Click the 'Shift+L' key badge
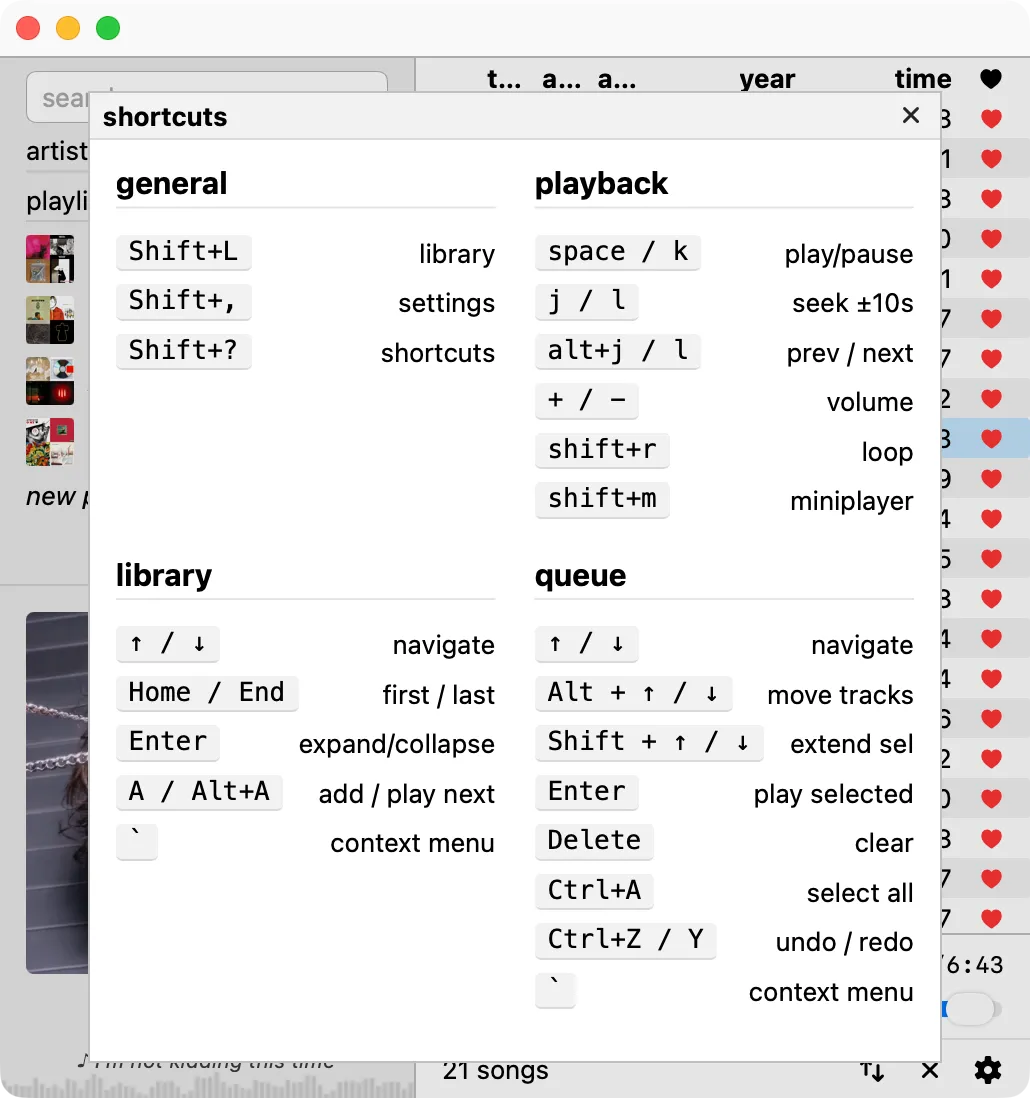Image resolution: width=1030 pixels, height=1098 pixels. click(x=183, y=251)
